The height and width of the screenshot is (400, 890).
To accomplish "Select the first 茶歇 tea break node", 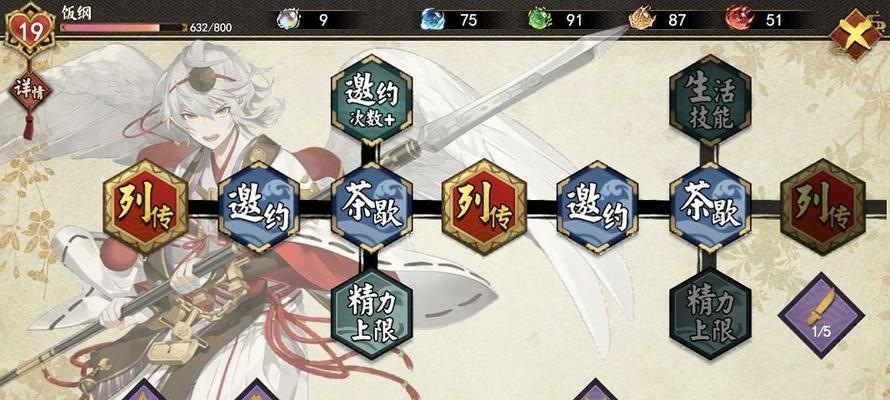I will tap(372, 207).
